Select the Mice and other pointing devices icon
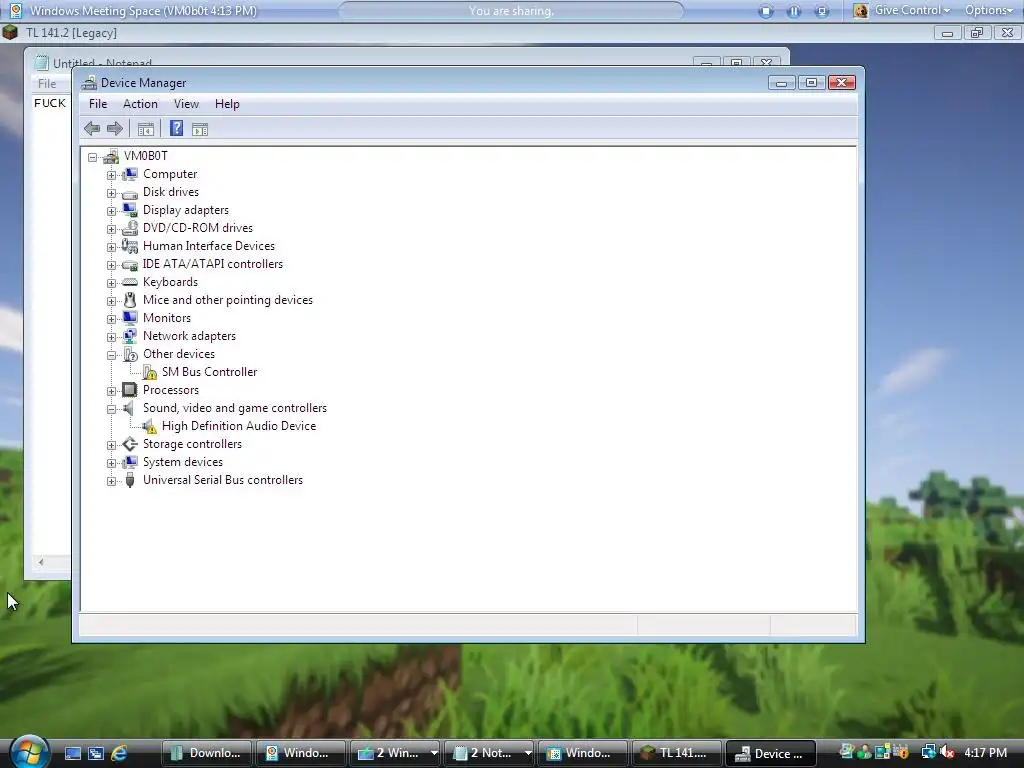The width and height of the screenshot is (1024, 768). point(130,300)
